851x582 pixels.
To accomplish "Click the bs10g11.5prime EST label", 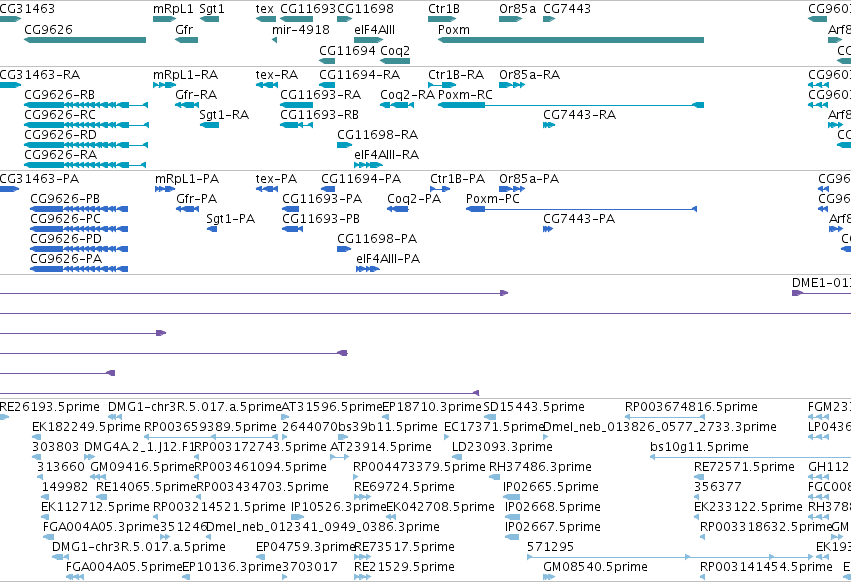I will pyautogui.click(x=700, y=447).
